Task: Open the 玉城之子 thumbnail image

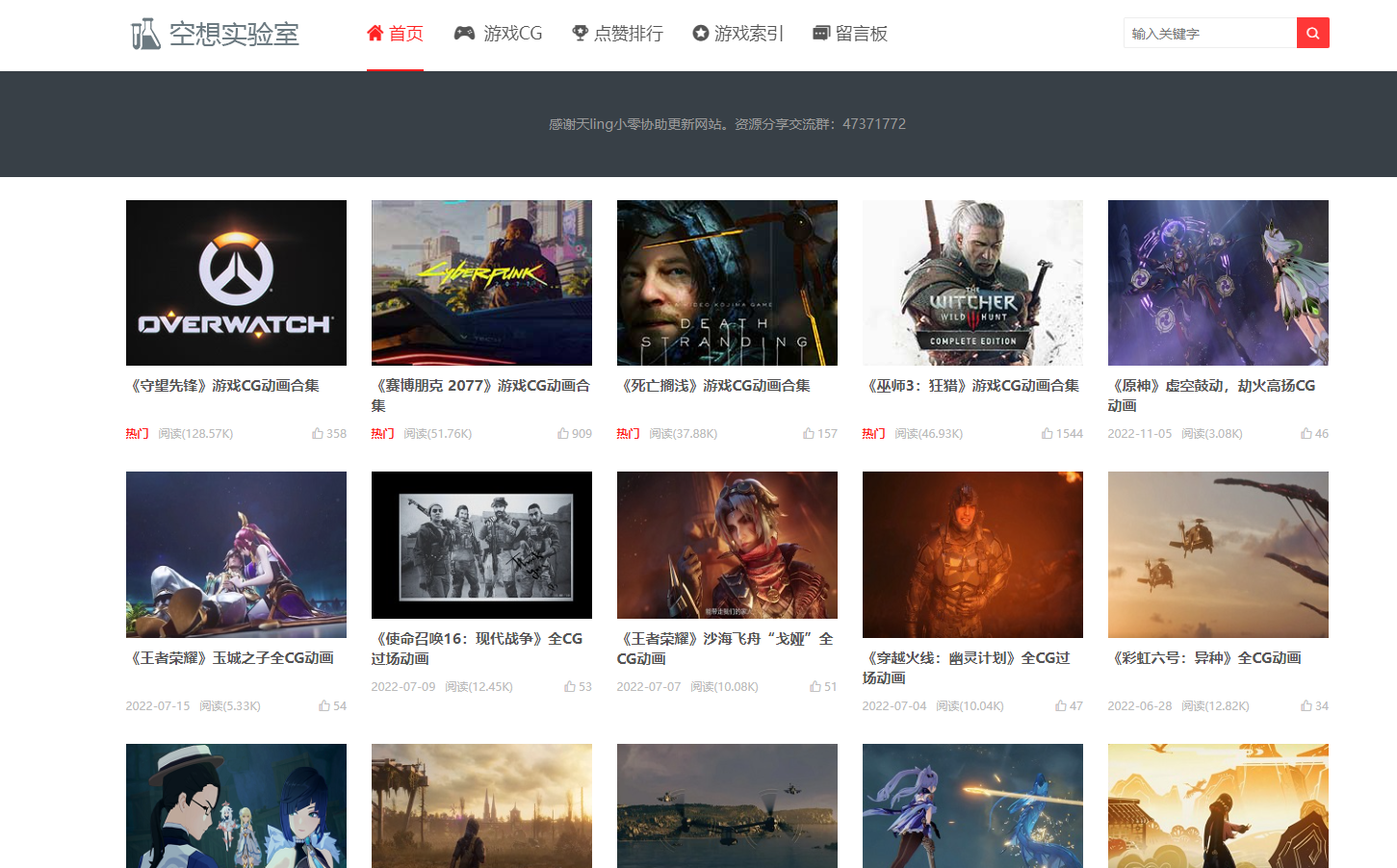Action: click(236, 554)
